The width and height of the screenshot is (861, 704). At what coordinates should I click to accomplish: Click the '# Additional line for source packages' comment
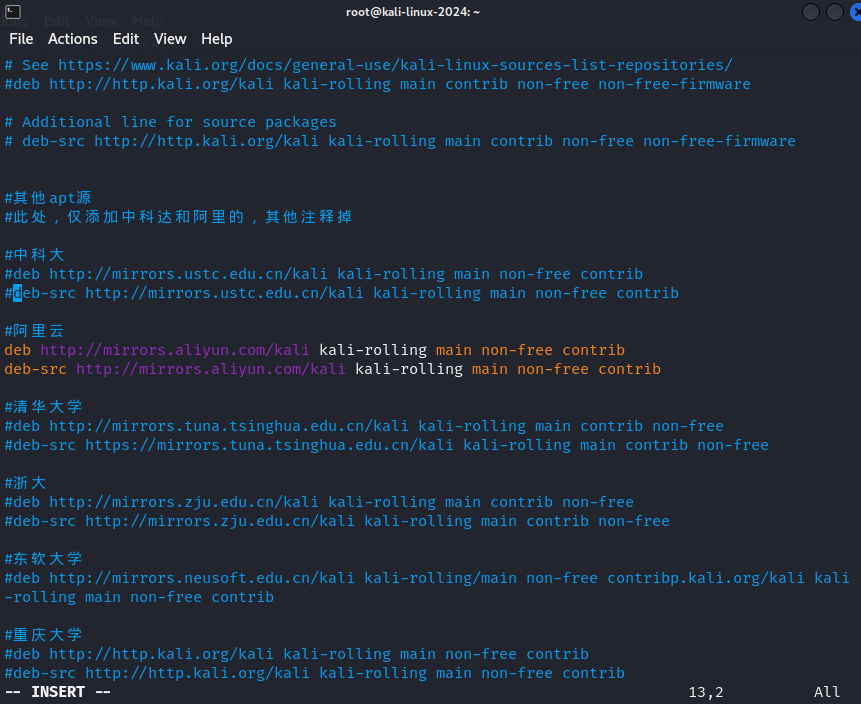[x=170, y=122]
